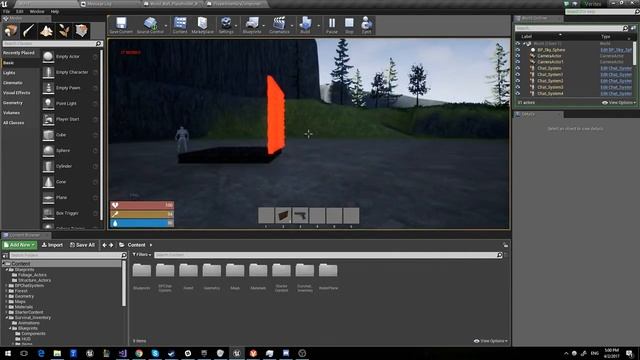The height and width of the screenshot is (360, 640).
Task: Open Chrome from the taskbar
Action: [139, 353]
